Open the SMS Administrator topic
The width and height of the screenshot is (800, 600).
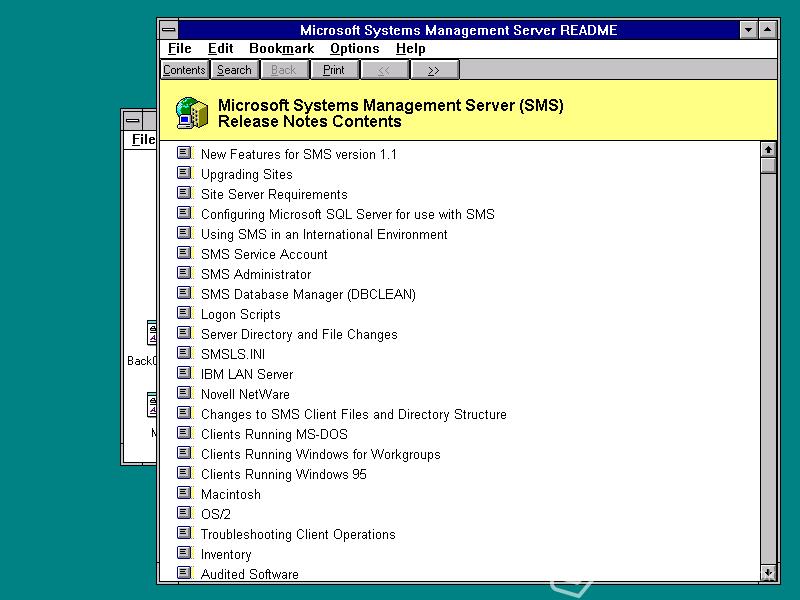[256, 274]
